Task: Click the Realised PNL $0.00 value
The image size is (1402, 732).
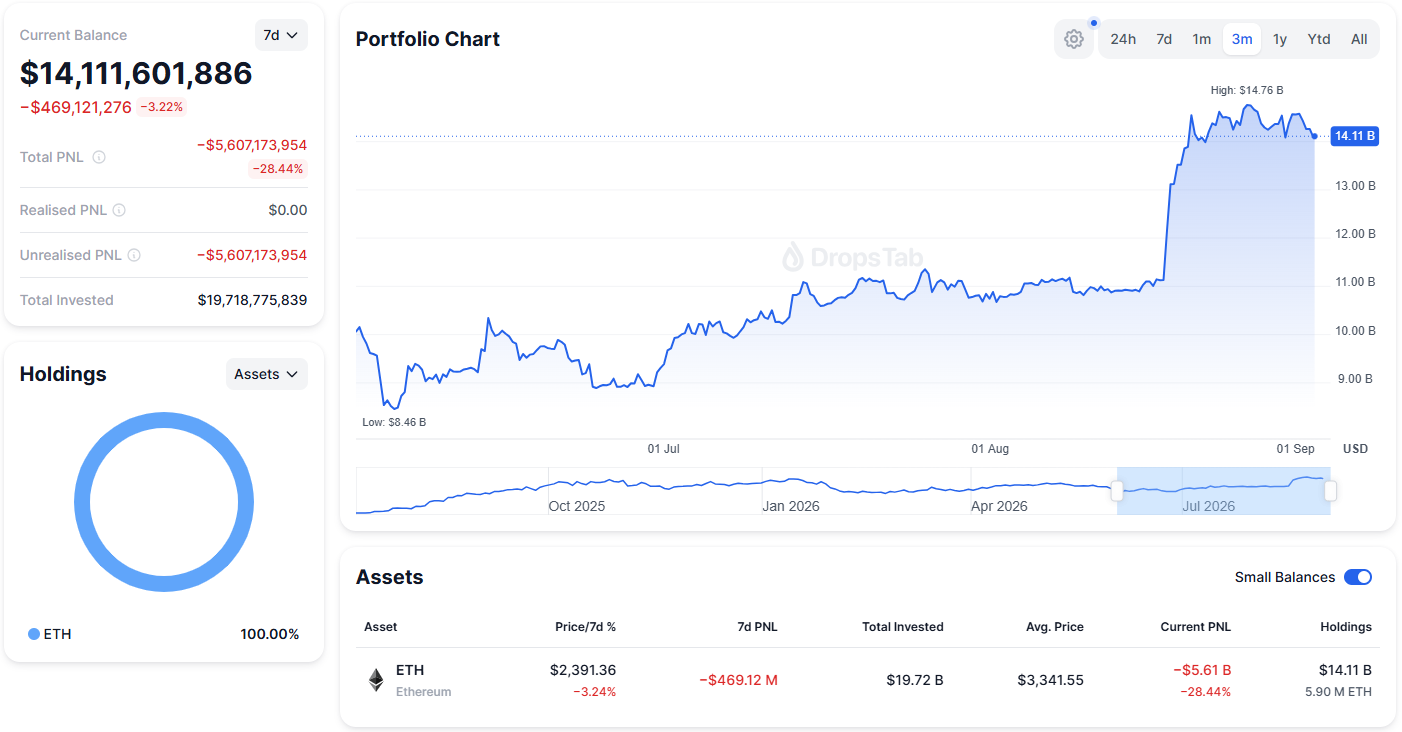Action: pos(288,210)
